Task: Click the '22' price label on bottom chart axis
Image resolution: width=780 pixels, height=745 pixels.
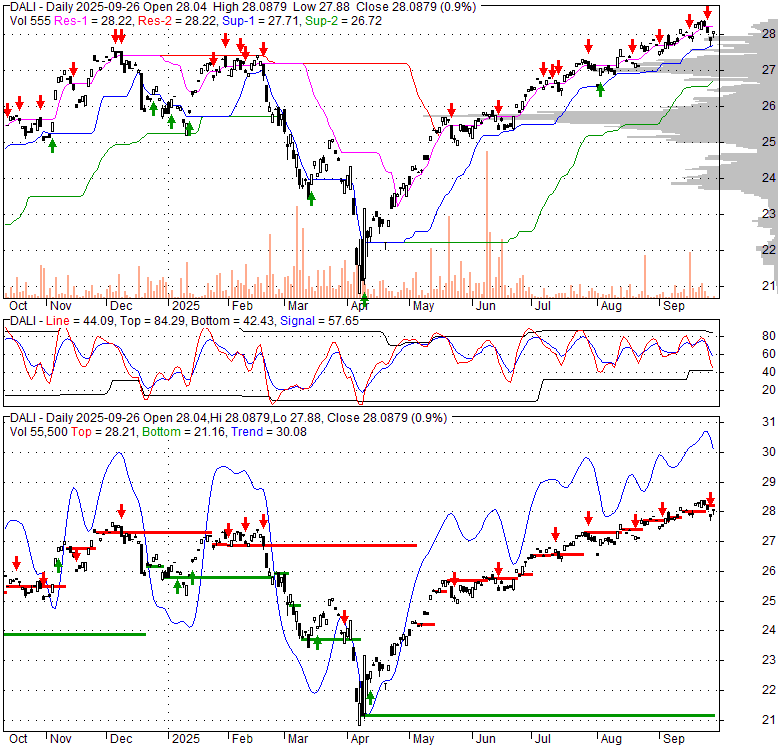Action: point(769,690)
